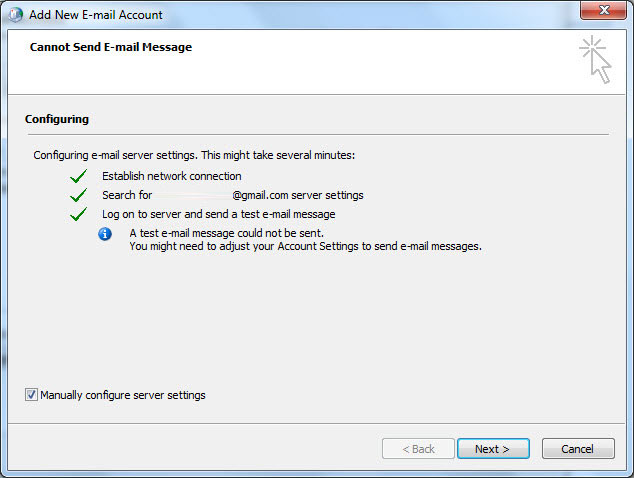Click green checkmark beside Log on to server
Screen dimensions: 634x478
tap(78, 214)
